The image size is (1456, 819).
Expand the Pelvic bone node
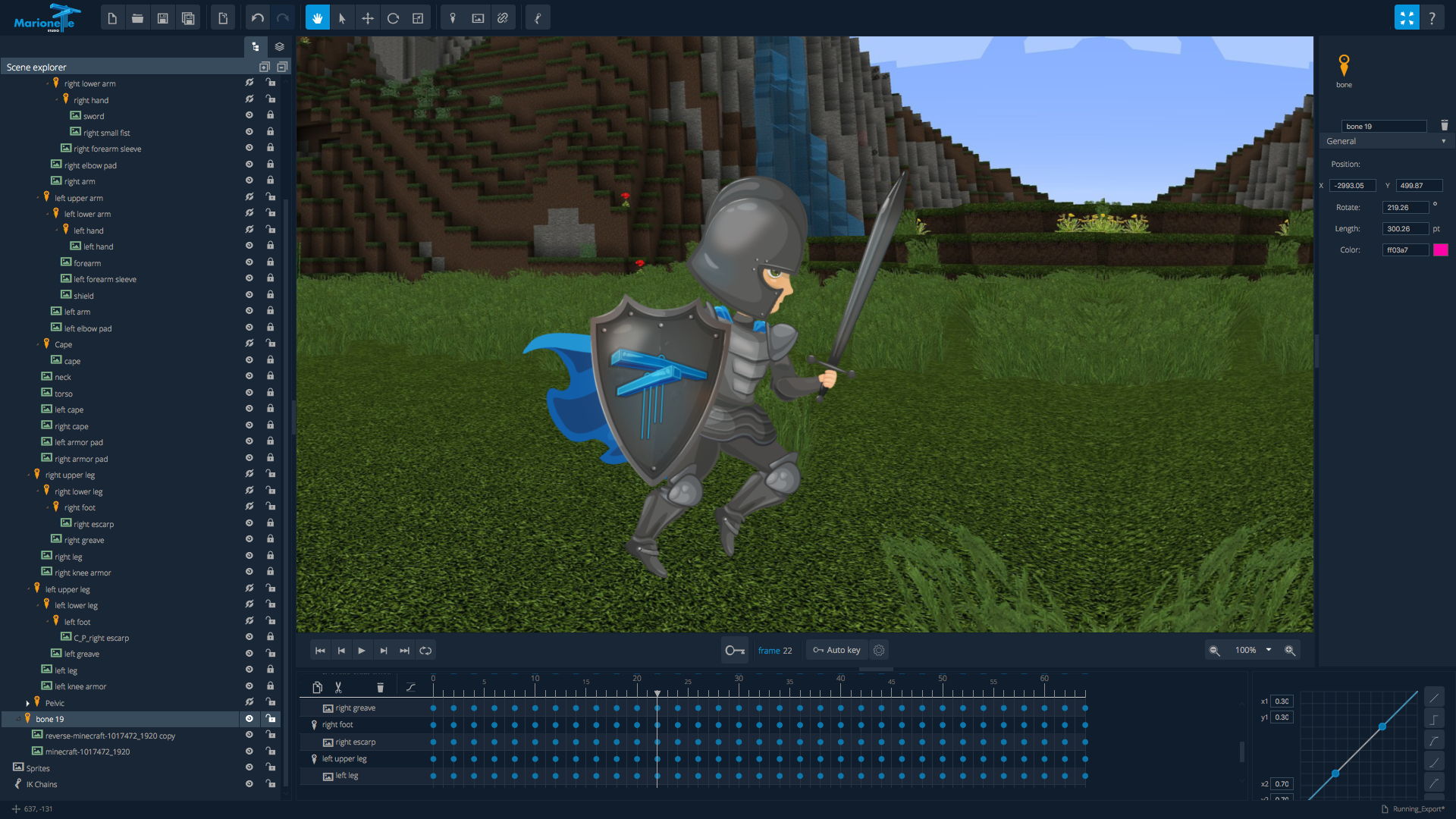click(x=28, y=704)
